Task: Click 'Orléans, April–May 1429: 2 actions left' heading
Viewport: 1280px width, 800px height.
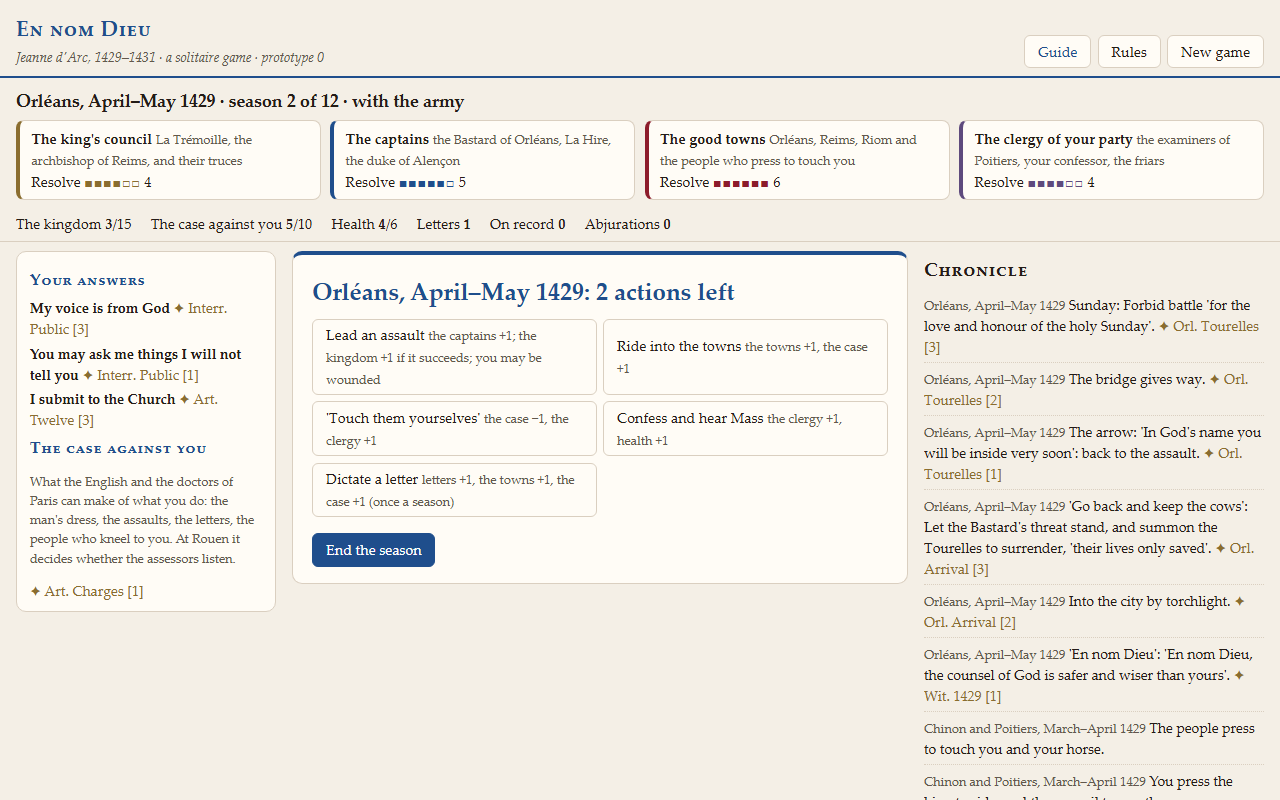Action: tap(523, 292)
